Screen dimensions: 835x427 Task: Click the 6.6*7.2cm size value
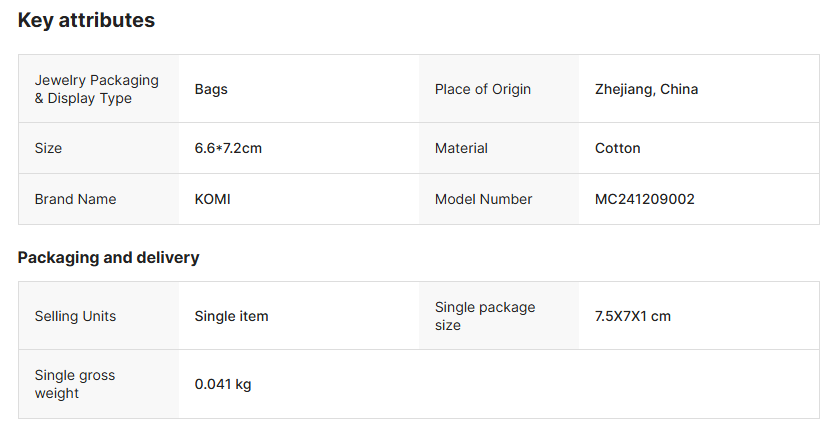coord(228,148)
